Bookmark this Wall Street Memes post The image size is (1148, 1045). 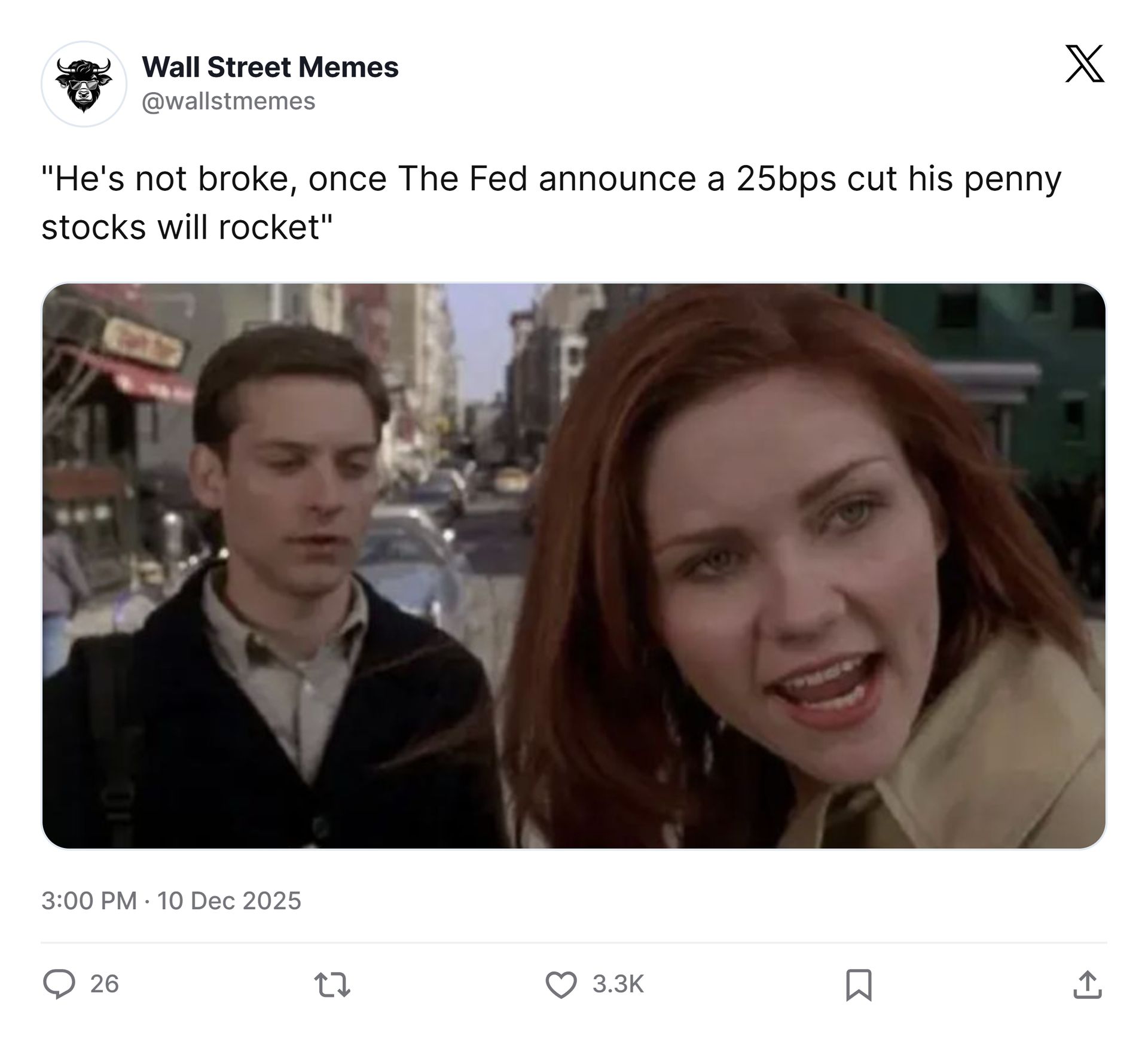(859, 985)
